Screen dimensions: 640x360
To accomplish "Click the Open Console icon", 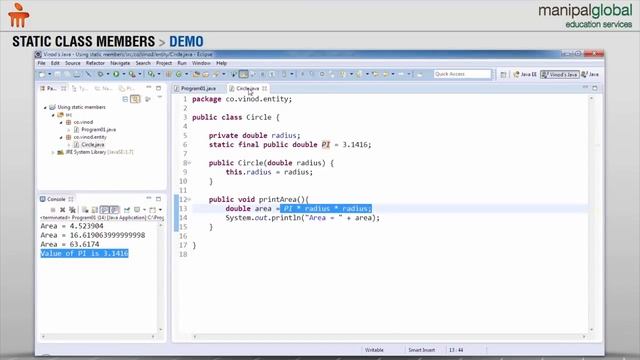I will pos(152,210).
